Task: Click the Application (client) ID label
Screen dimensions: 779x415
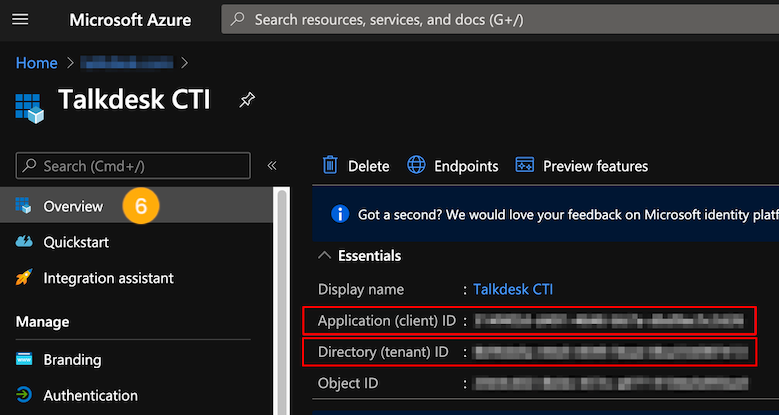Action: [x=387, y=321]
